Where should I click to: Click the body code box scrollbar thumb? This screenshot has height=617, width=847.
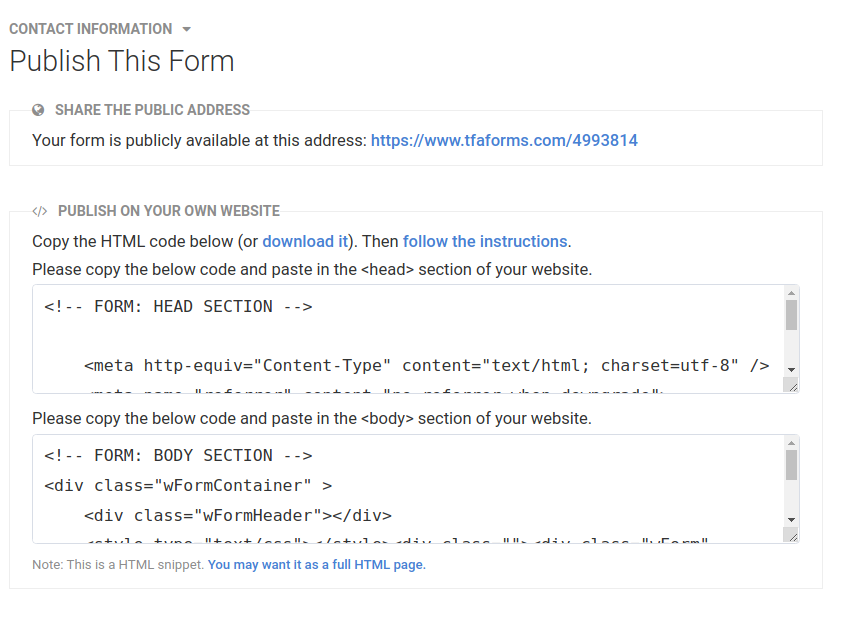791,464
